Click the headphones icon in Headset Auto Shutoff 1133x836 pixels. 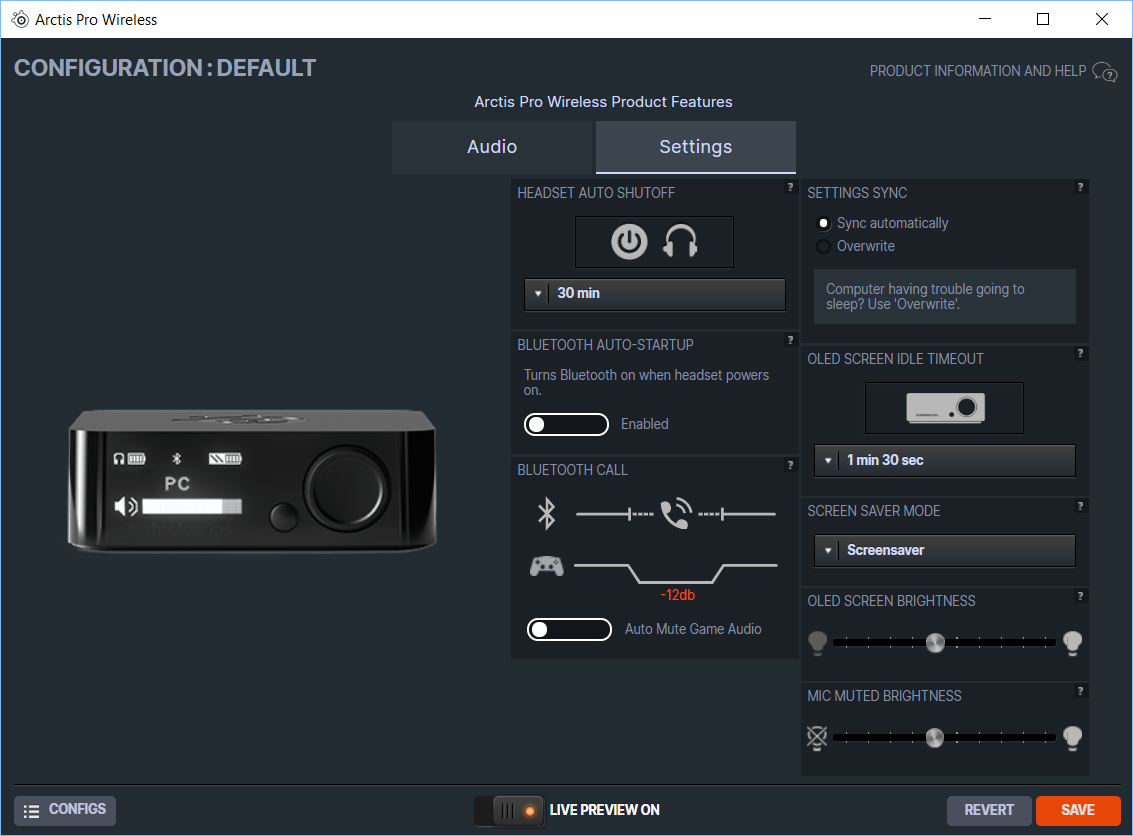pos(680,241)
